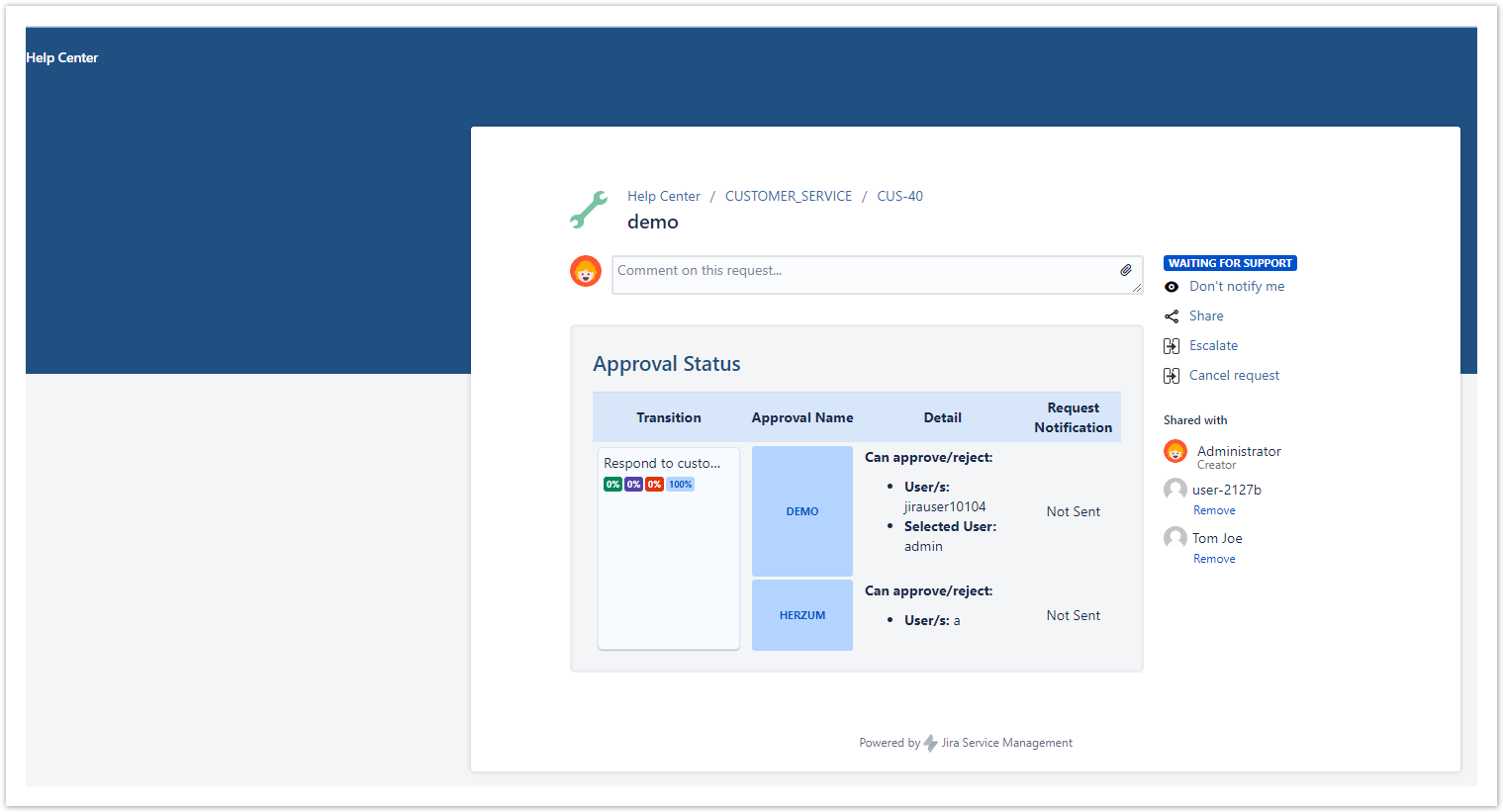Remove Tom Joe from shared list
Image resolution: width=1503 pixels, height=812 pixels.
point(1214,560)
